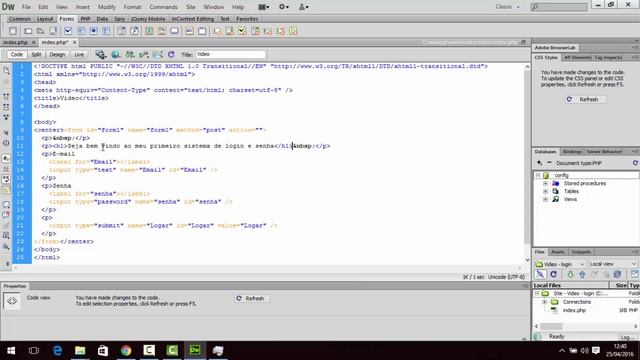Open the Snippets panel tab
640x360 pixels.
coord(581,252)
